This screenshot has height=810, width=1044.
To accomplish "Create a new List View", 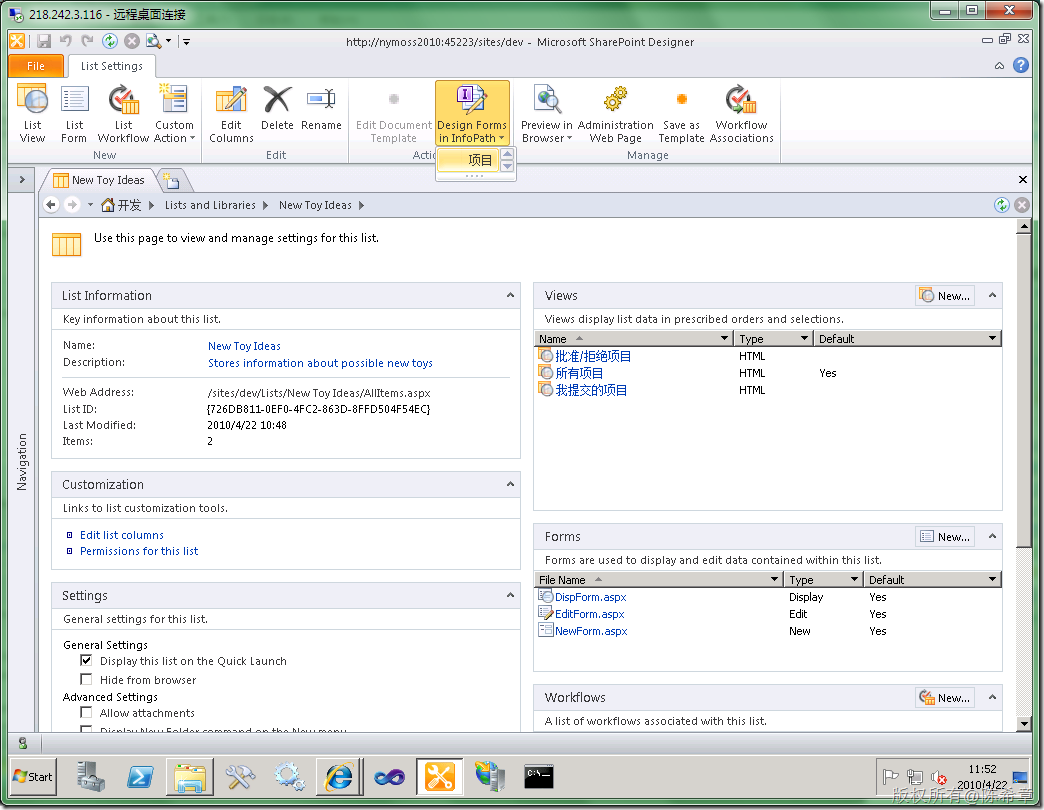I will pyautogui.click(x=32, y=114).
